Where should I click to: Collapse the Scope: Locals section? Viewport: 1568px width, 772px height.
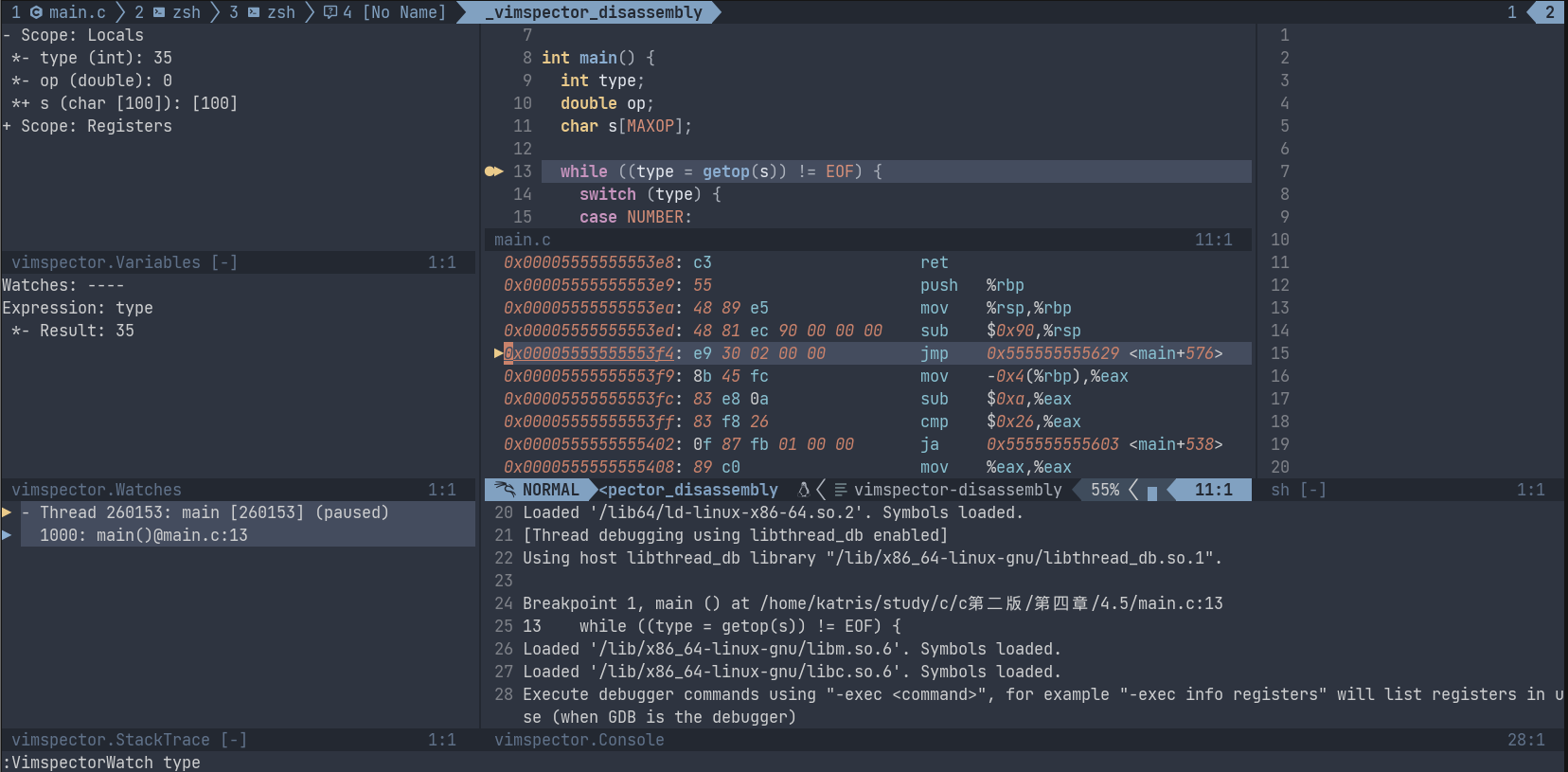[73, 35]
